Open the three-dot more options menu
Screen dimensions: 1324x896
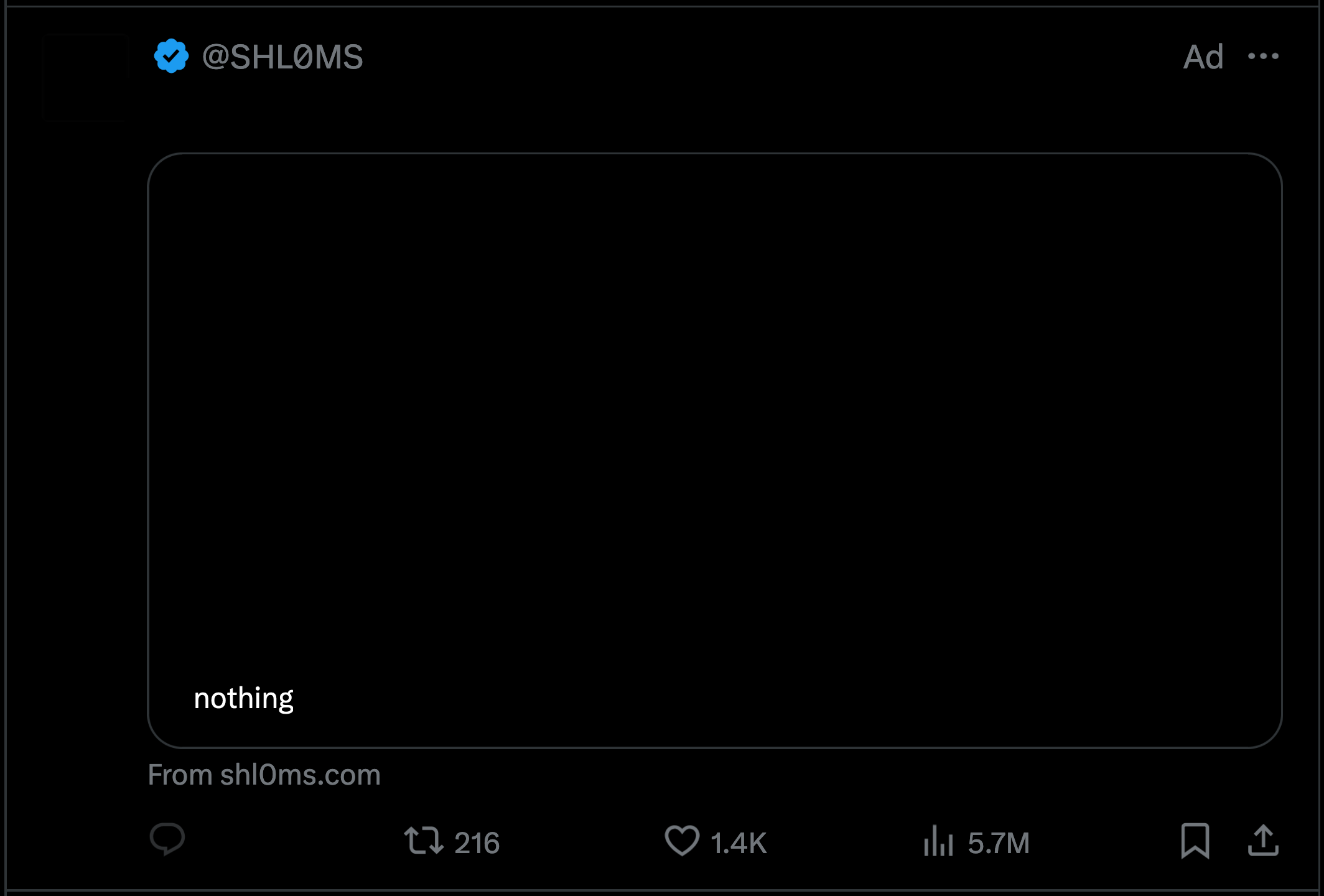[1263, 57]
